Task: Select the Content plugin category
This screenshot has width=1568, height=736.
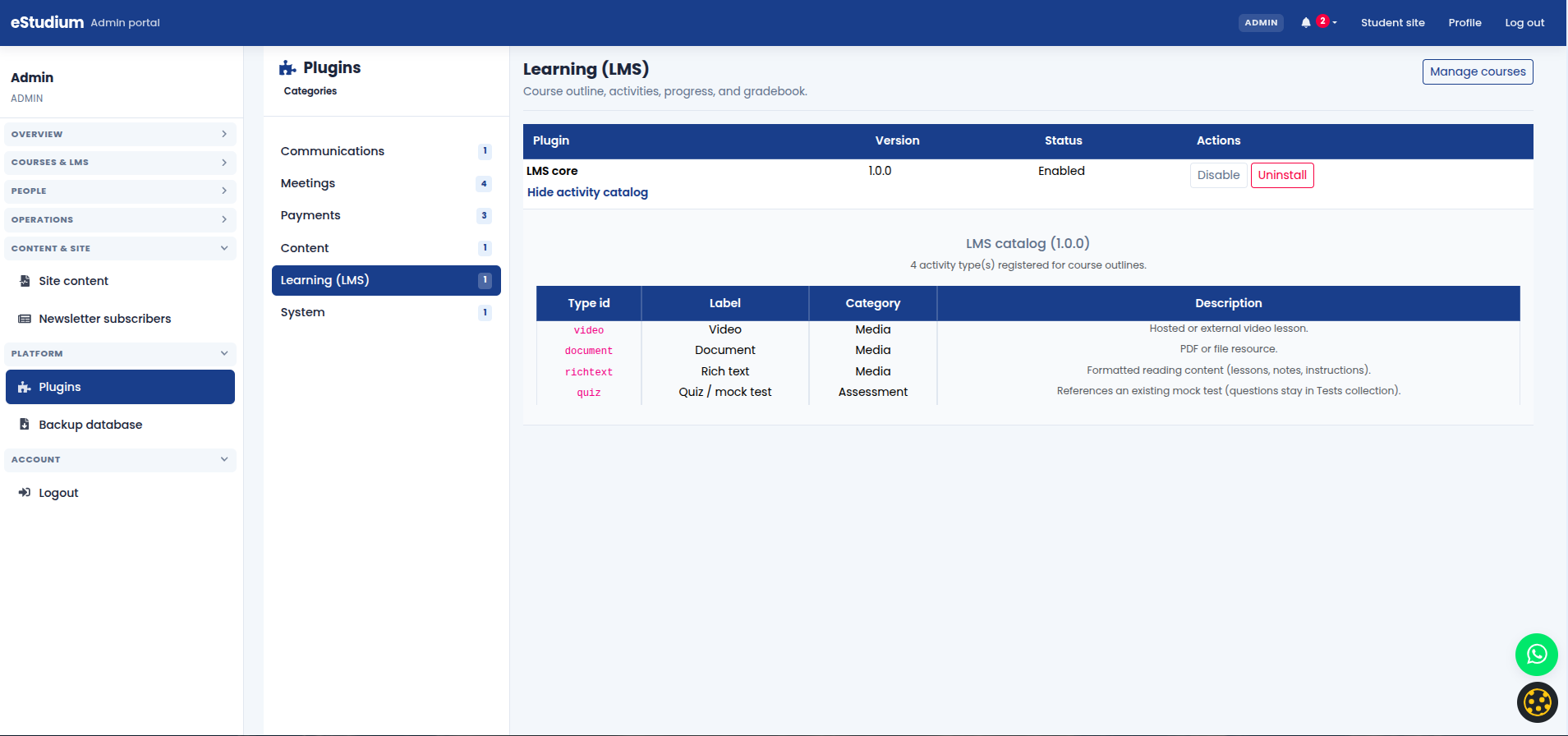Action: click(x=386, y=248)
